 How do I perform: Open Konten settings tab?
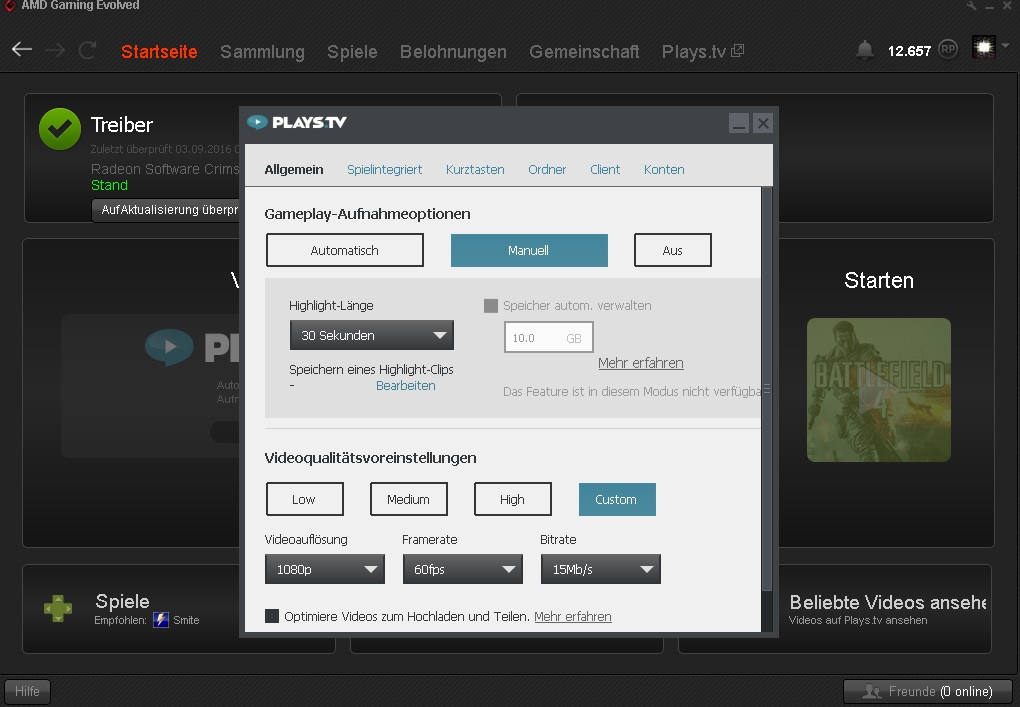click(664, 170)
